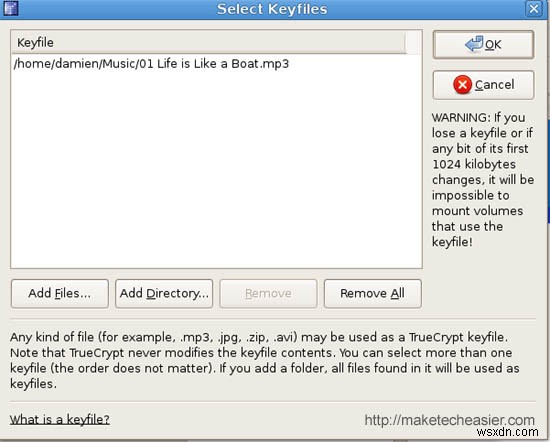Click the WARNING text about losing a keyfile
The width and height of the screenshot is (550, 442).
click(x=483, y=180)
